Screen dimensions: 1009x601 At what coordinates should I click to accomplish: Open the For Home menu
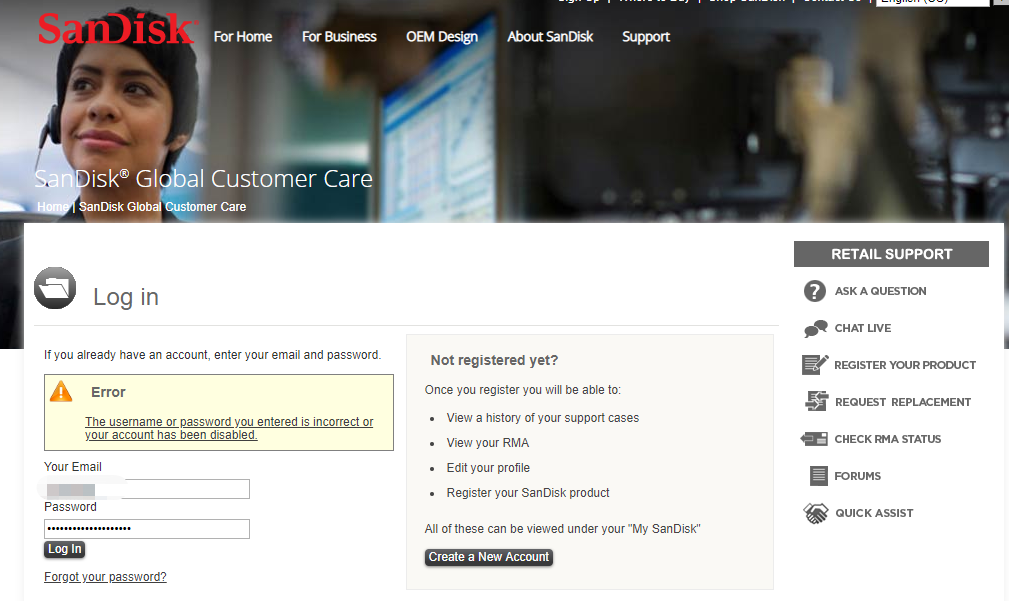click(243, 37)
